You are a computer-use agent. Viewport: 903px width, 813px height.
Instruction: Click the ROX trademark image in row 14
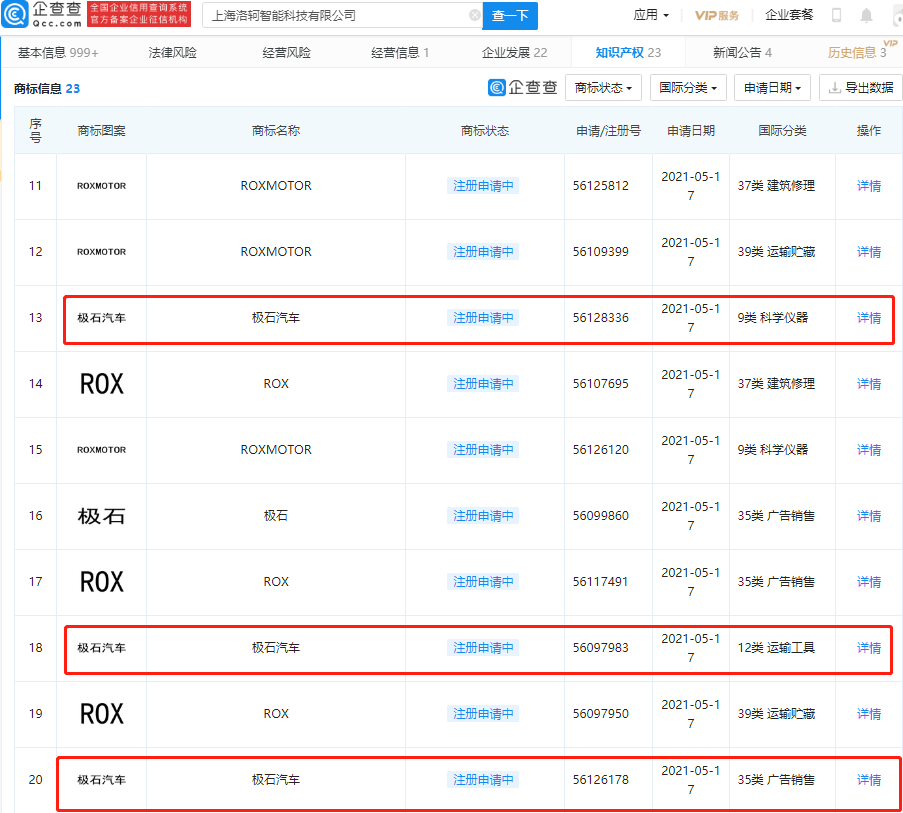[101, 384]
